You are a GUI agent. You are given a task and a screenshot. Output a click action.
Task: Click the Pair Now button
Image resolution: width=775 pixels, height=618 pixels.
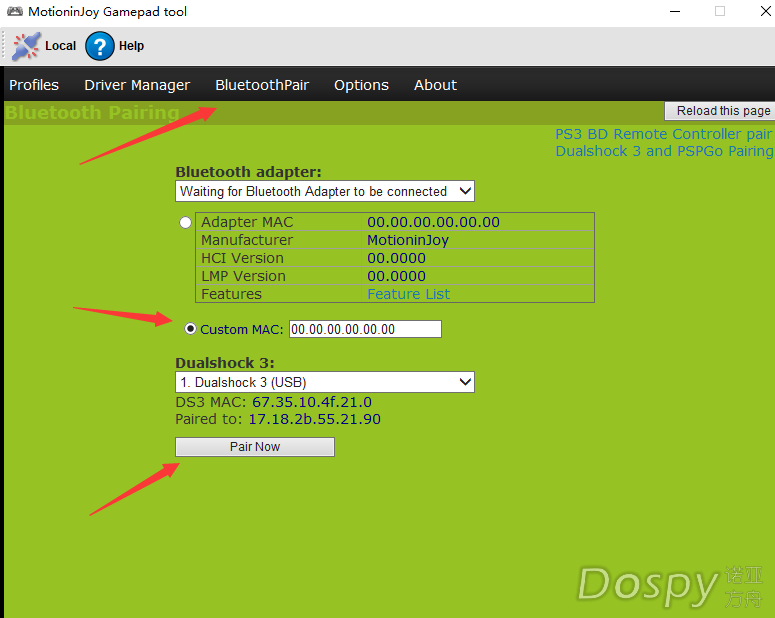255,447
